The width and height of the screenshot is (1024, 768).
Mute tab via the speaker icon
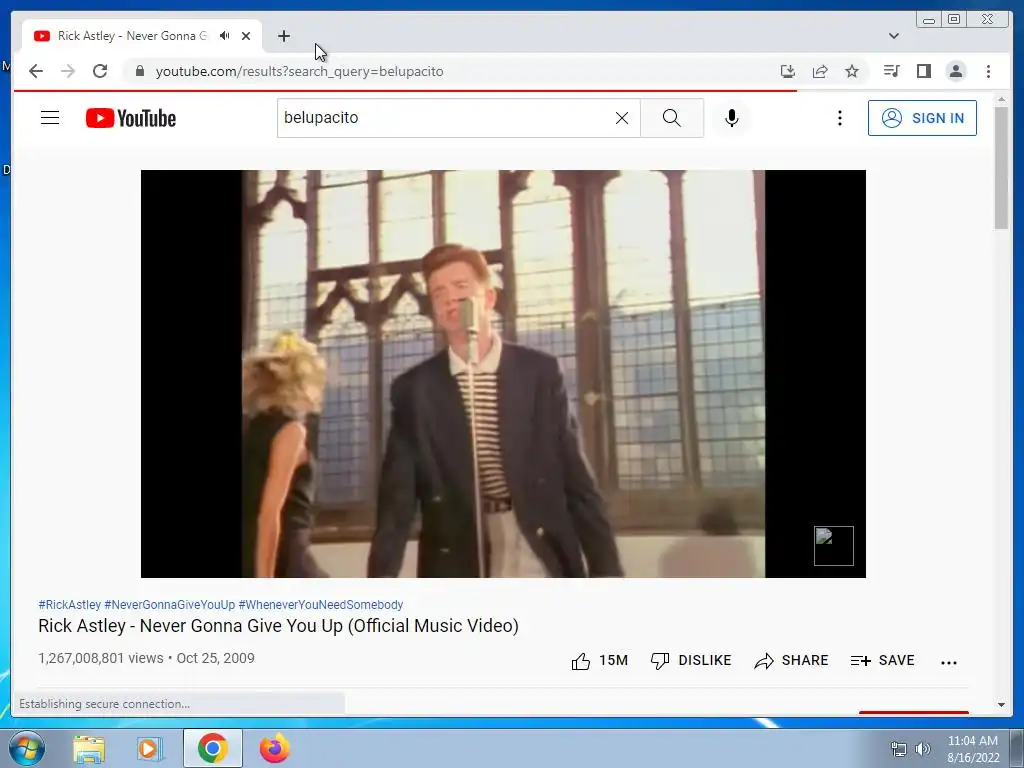225,36
